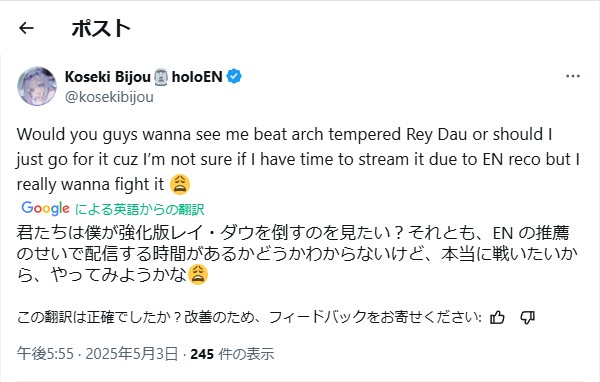Click the original English tweet text
Image resolution: width=600 pixels, height=382 pixels.
(x=298, y=159)
